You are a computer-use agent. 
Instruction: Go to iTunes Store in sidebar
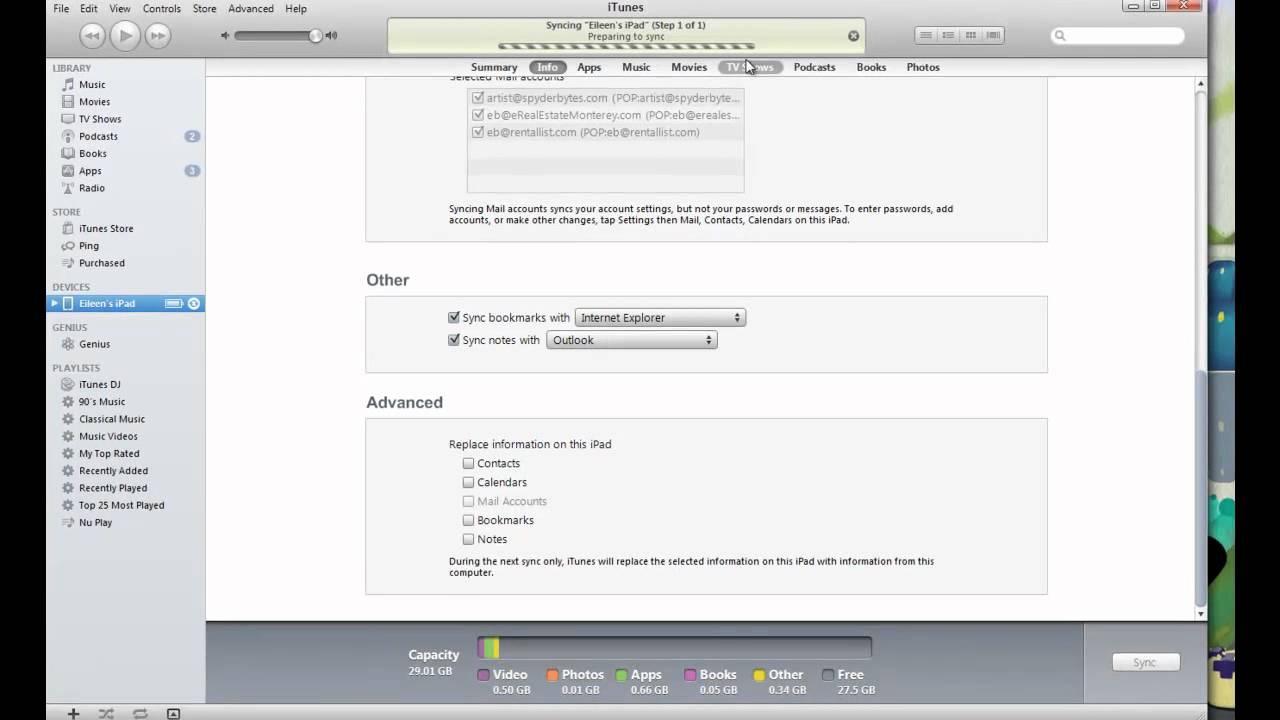(x=106, y=229)
